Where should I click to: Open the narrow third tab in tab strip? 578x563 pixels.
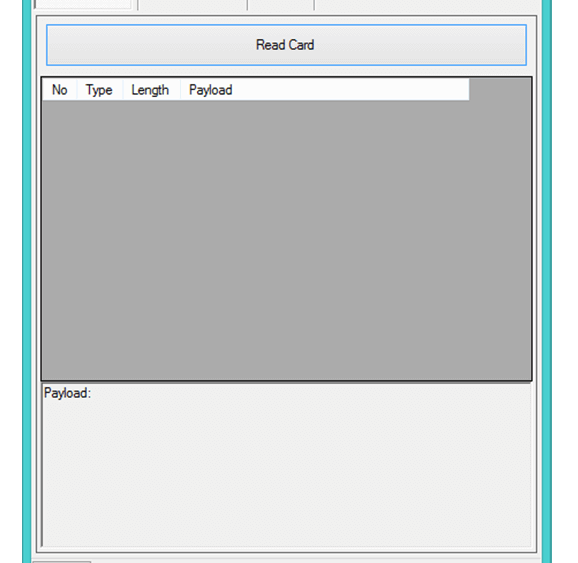click(281, 4)
